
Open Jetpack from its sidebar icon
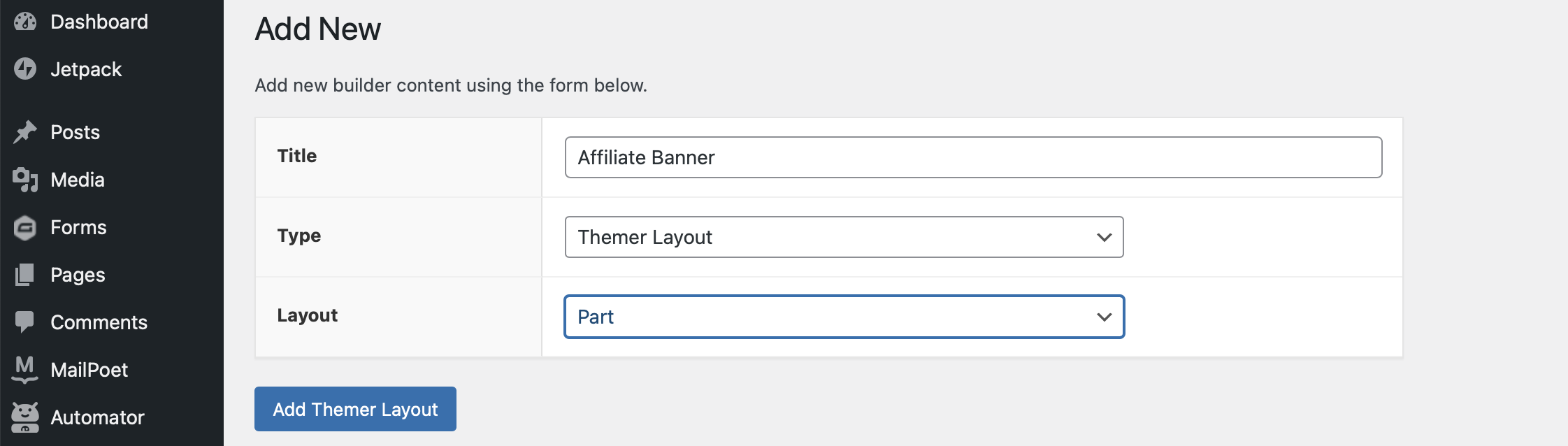(x=25, y=69)
